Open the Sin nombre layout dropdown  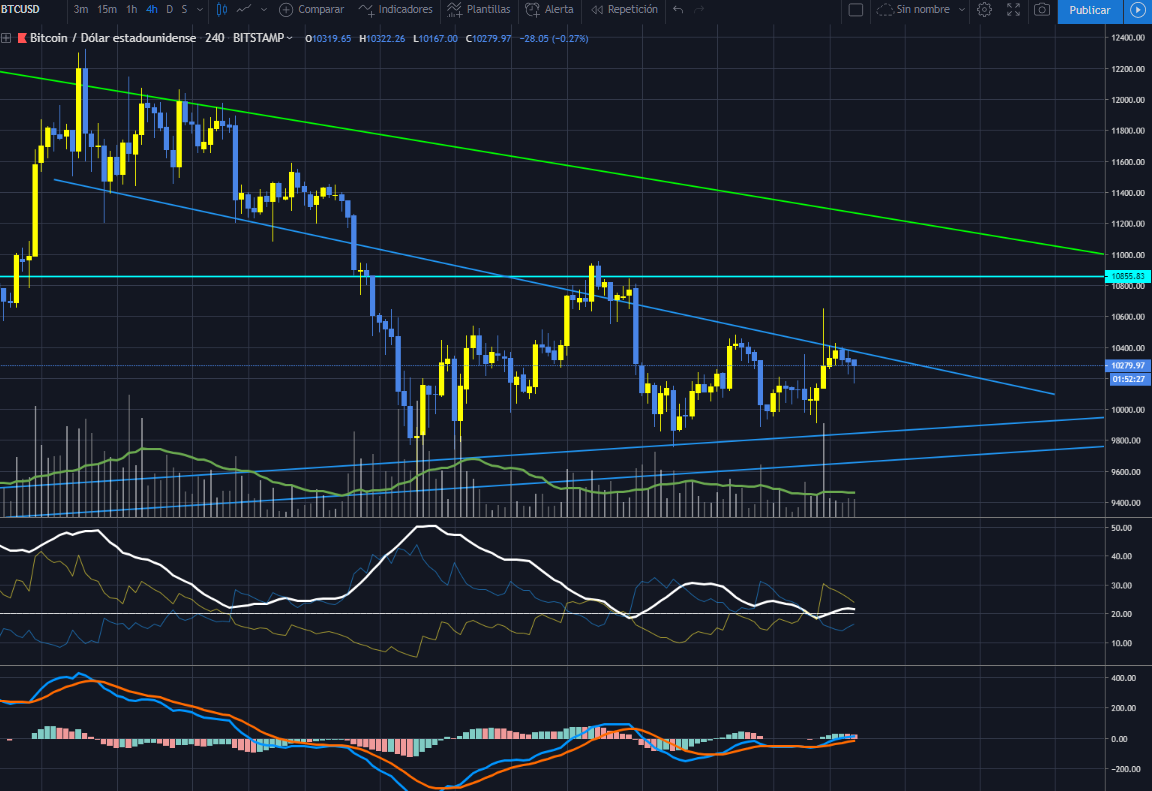(x=920, y=10)
